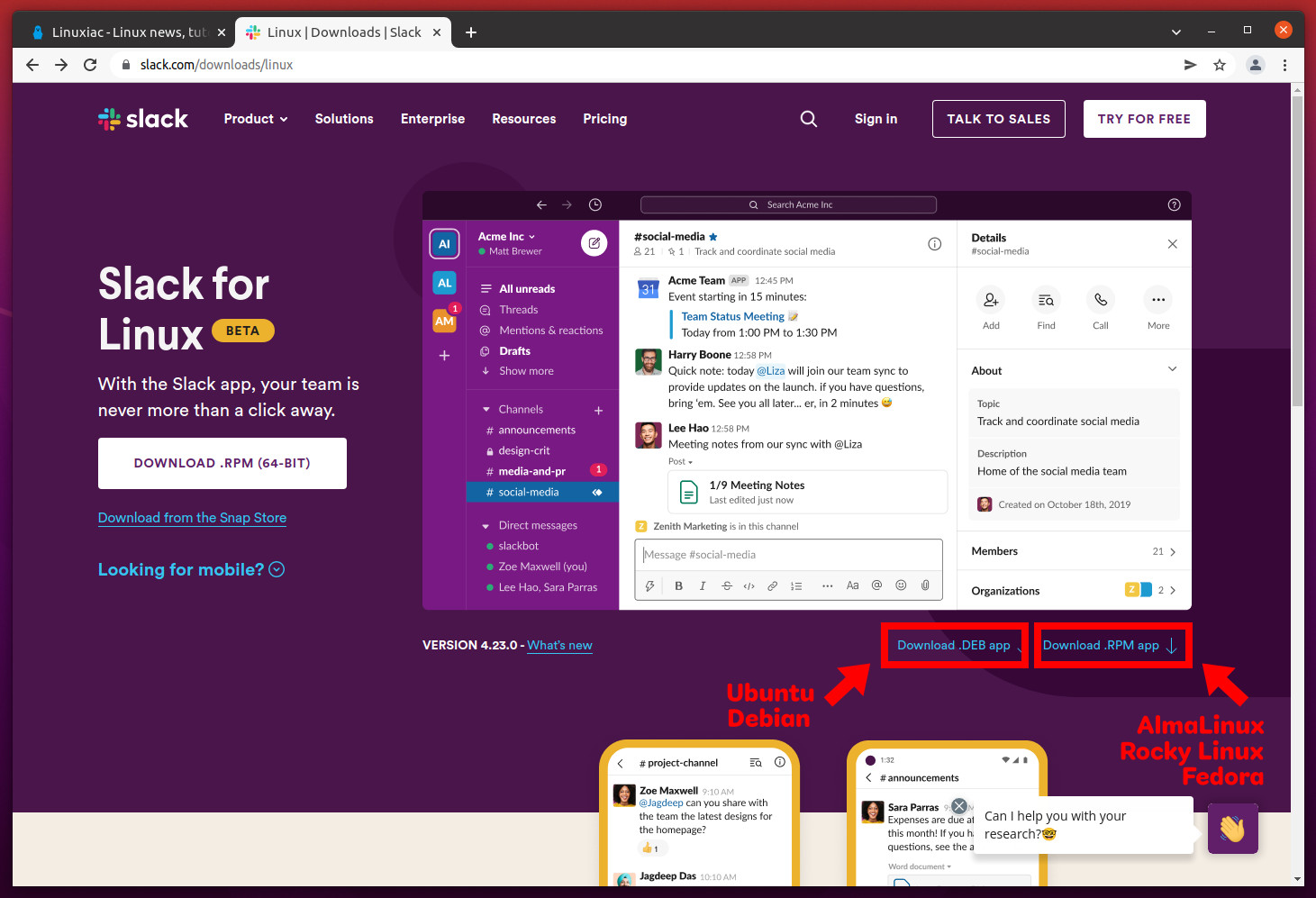The width and height of the screenshot is (1316, 898).
Task: Click the More icon in the Details panel
Action: [x=1158, y=300]
